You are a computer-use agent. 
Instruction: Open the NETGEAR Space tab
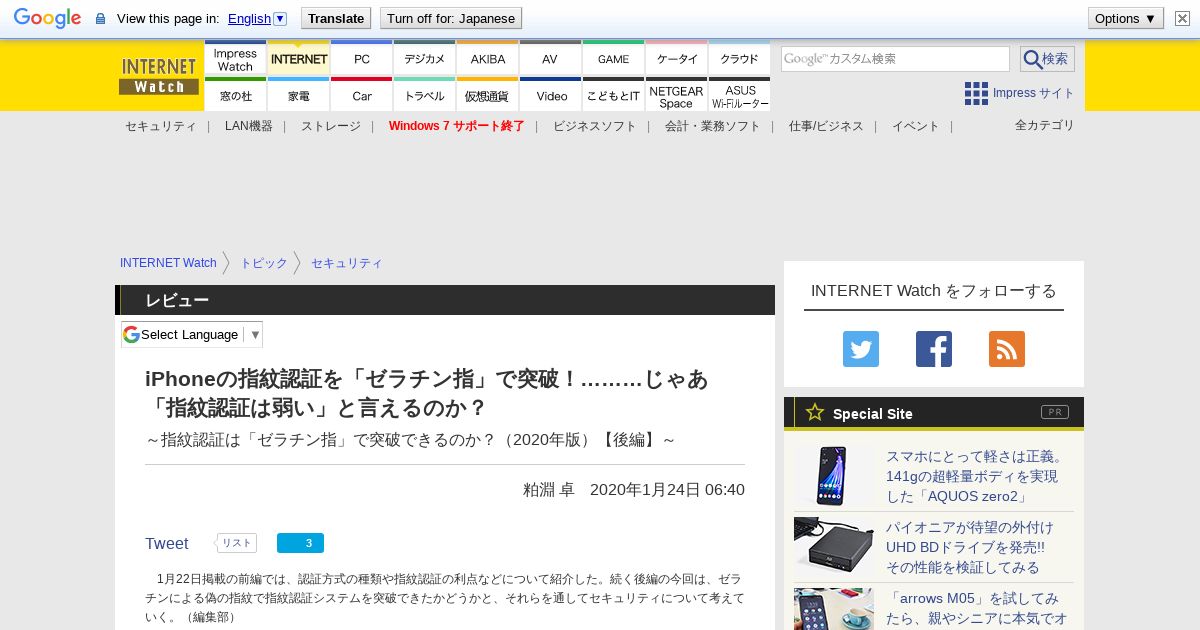(x=677, y=95)
